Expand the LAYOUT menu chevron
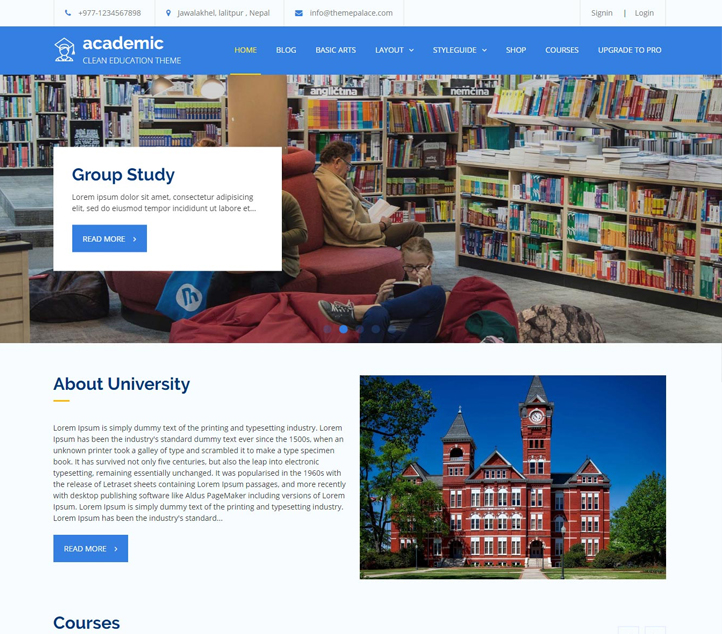722x634 pixels. point(411,50)
